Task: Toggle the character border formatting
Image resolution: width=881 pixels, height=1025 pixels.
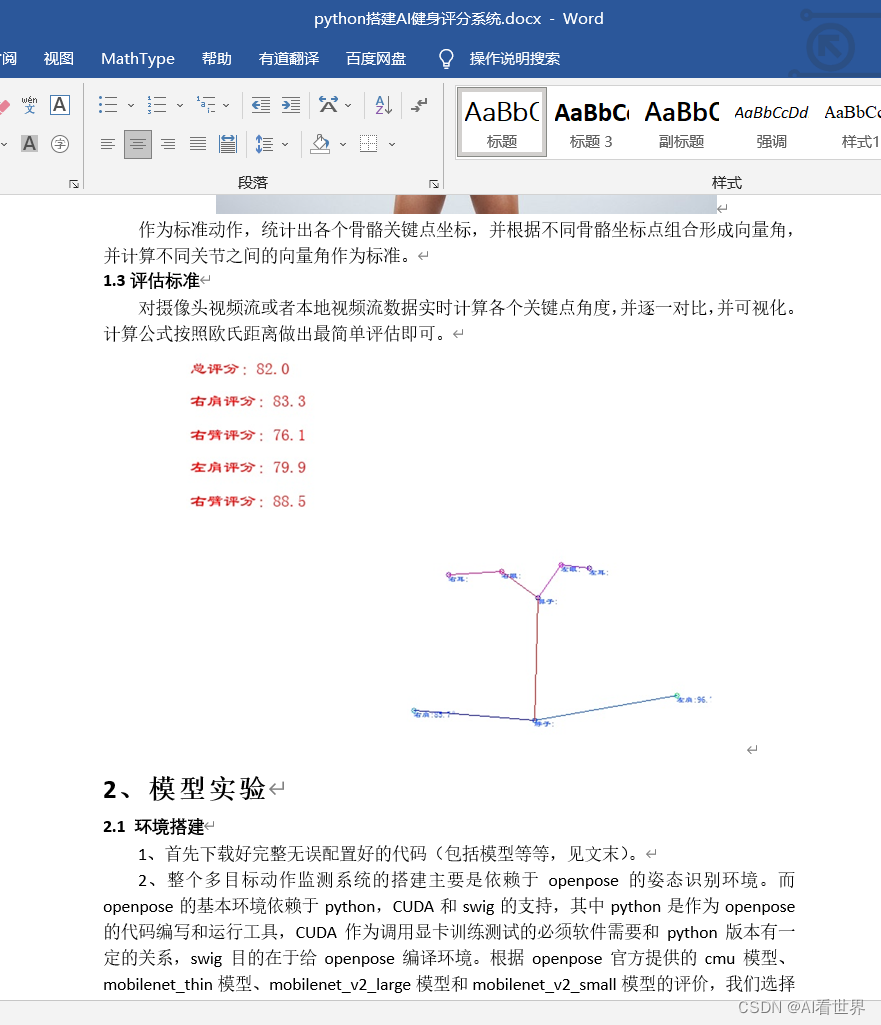Action: pos(60,105)
